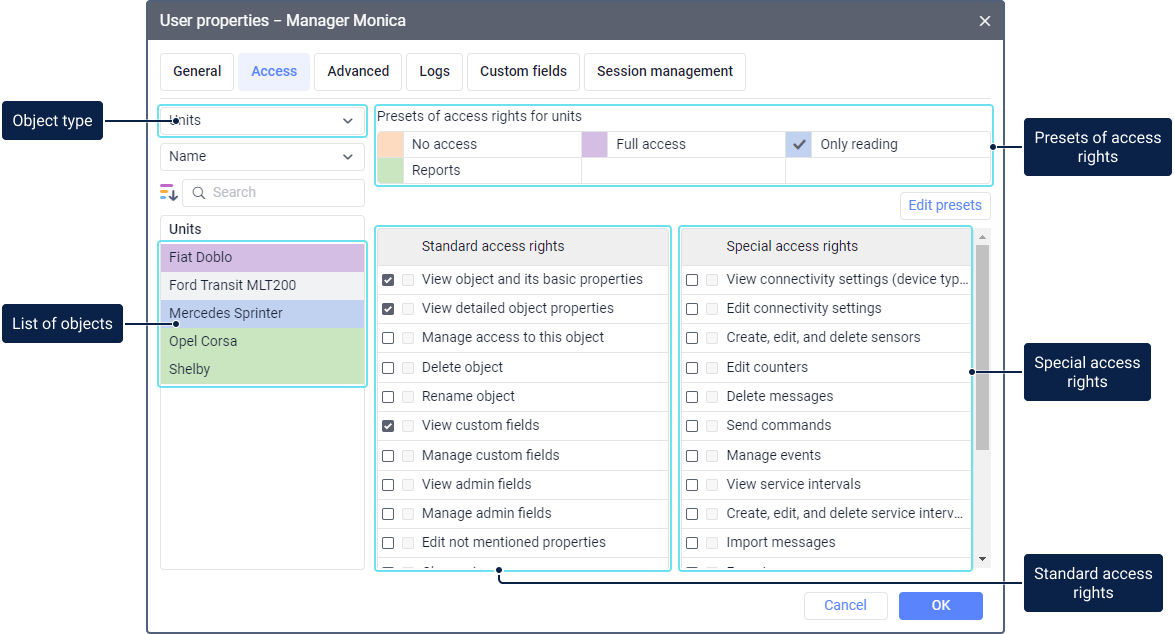Uncheck View object and its basic properties

388,280
